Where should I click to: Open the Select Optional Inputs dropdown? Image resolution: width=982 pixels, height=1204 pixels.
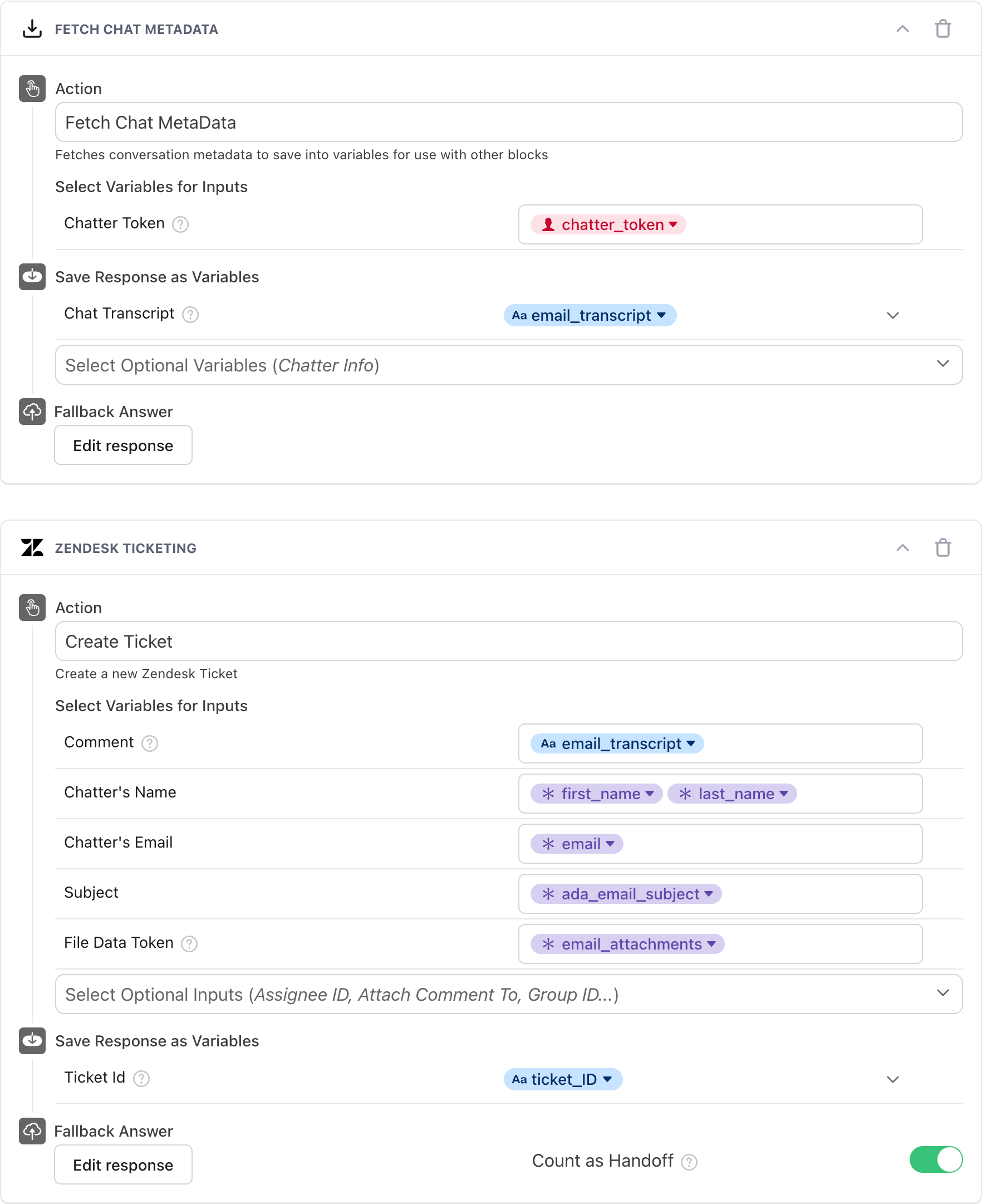click(509, 994)
